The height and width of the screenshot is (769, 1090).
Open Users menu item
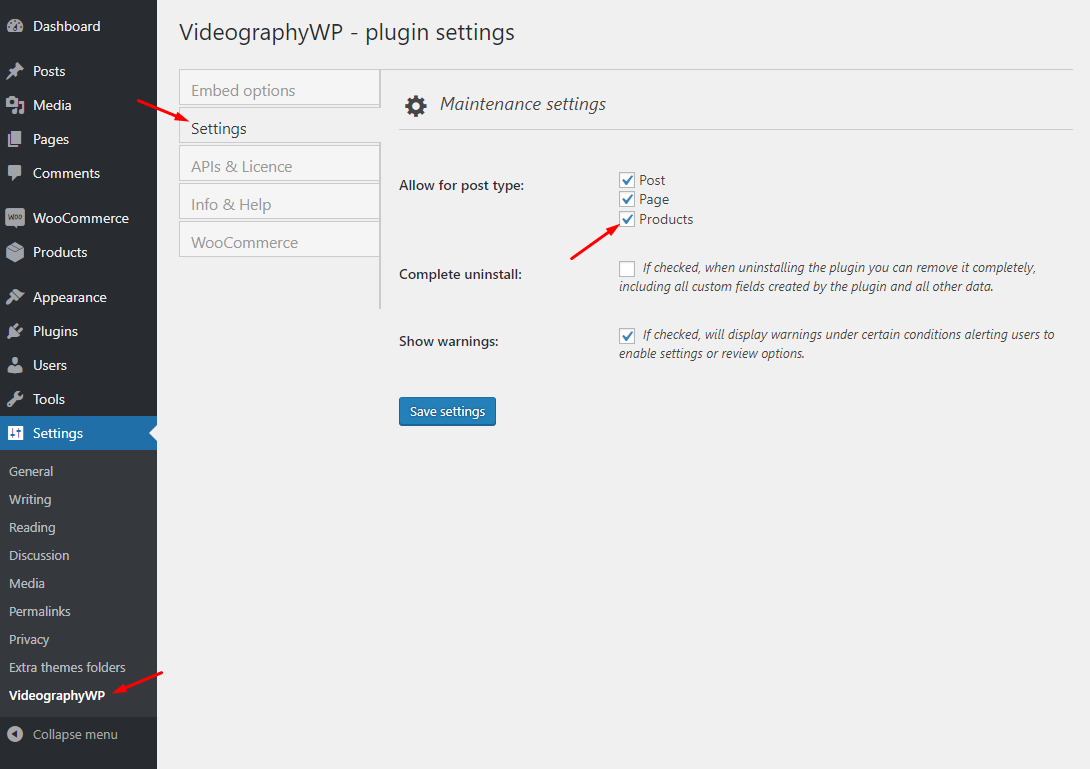pyautogui.click(x=49, y=365)
